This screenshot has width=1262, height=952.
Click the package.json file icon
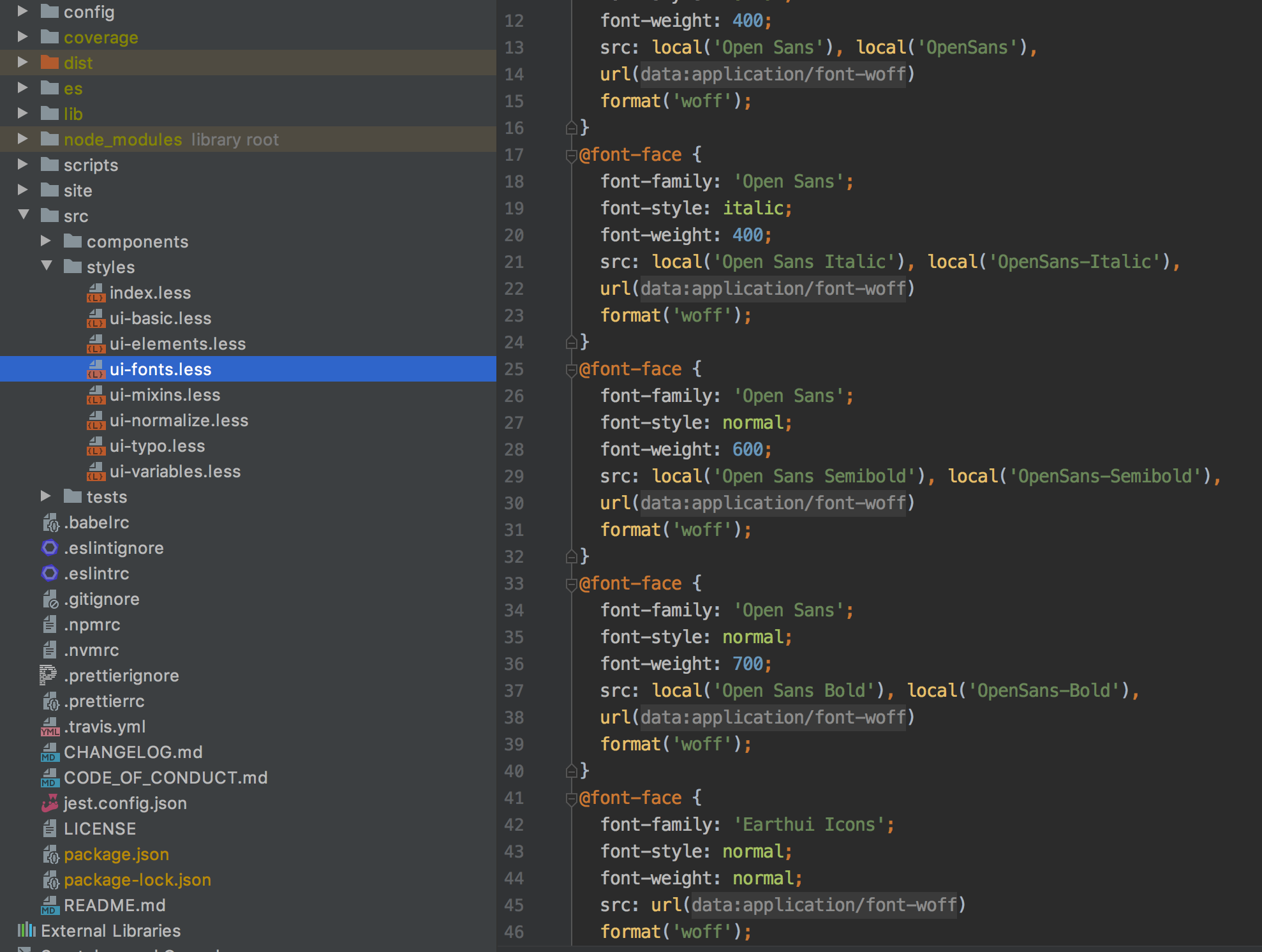50,854
